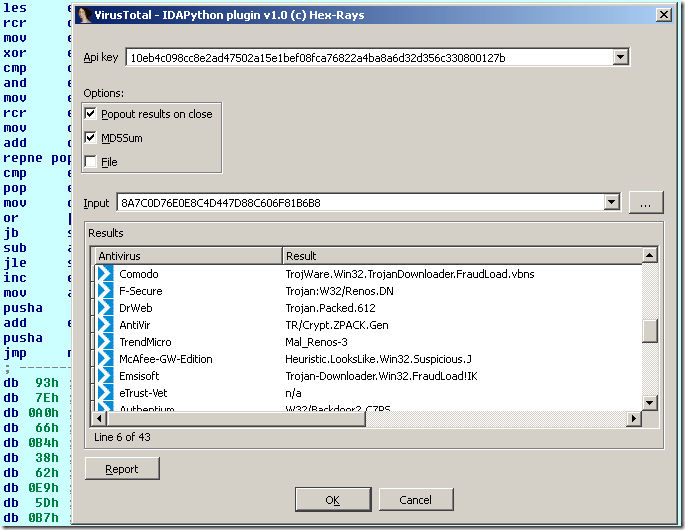
Task: Click the "jle" instruction in IDA listing
Action: coord(15,263)
